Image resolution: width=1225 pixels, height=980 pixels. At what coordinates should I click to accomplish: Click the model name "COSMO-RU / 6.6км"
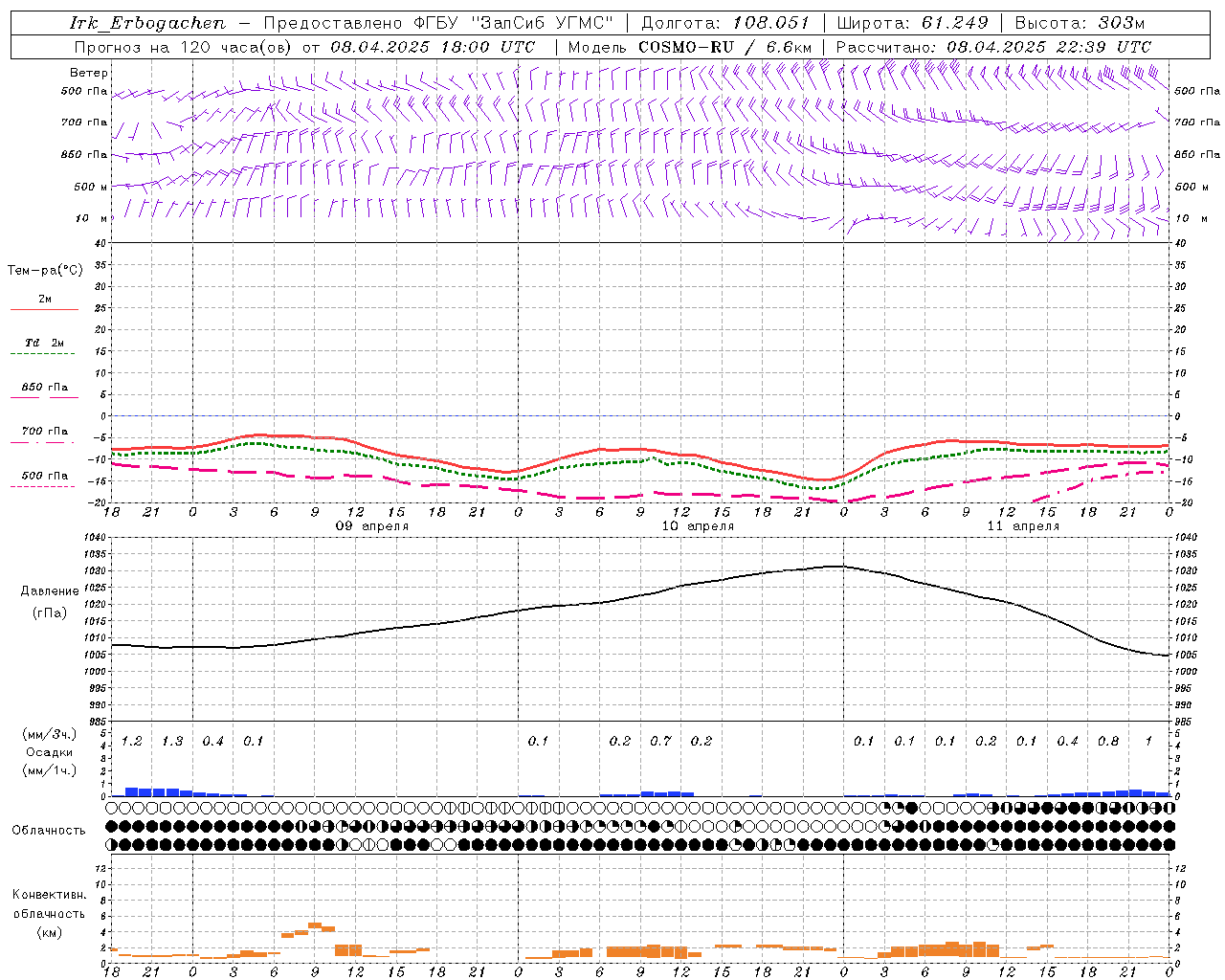[x=726, y=47]
